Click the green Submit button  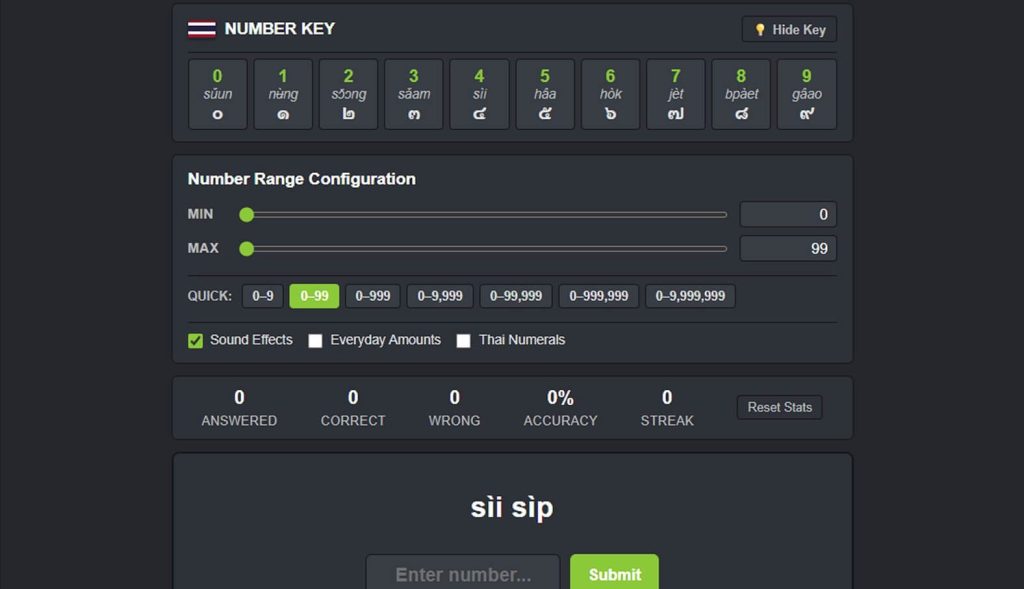point(615,573)
